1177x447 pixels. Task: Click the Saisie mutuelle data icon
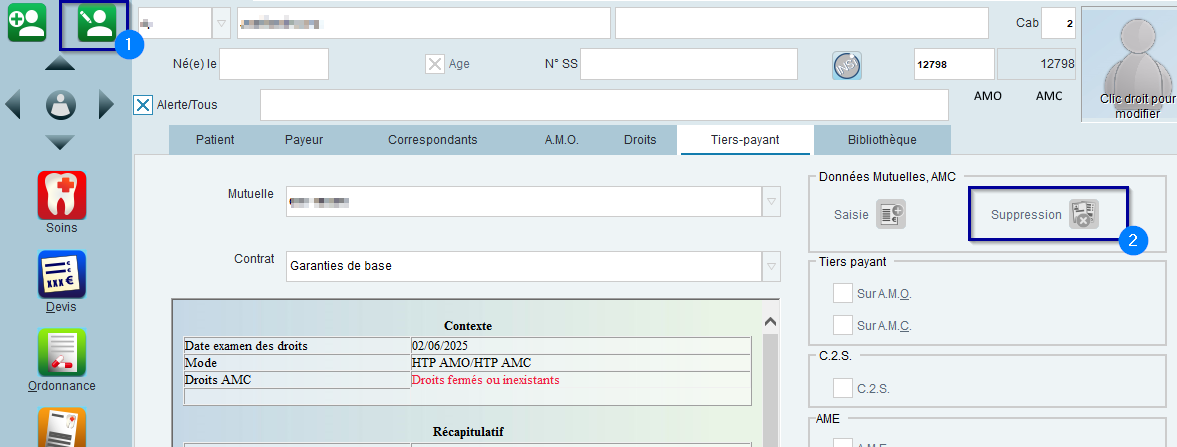(x=893, y=214)
